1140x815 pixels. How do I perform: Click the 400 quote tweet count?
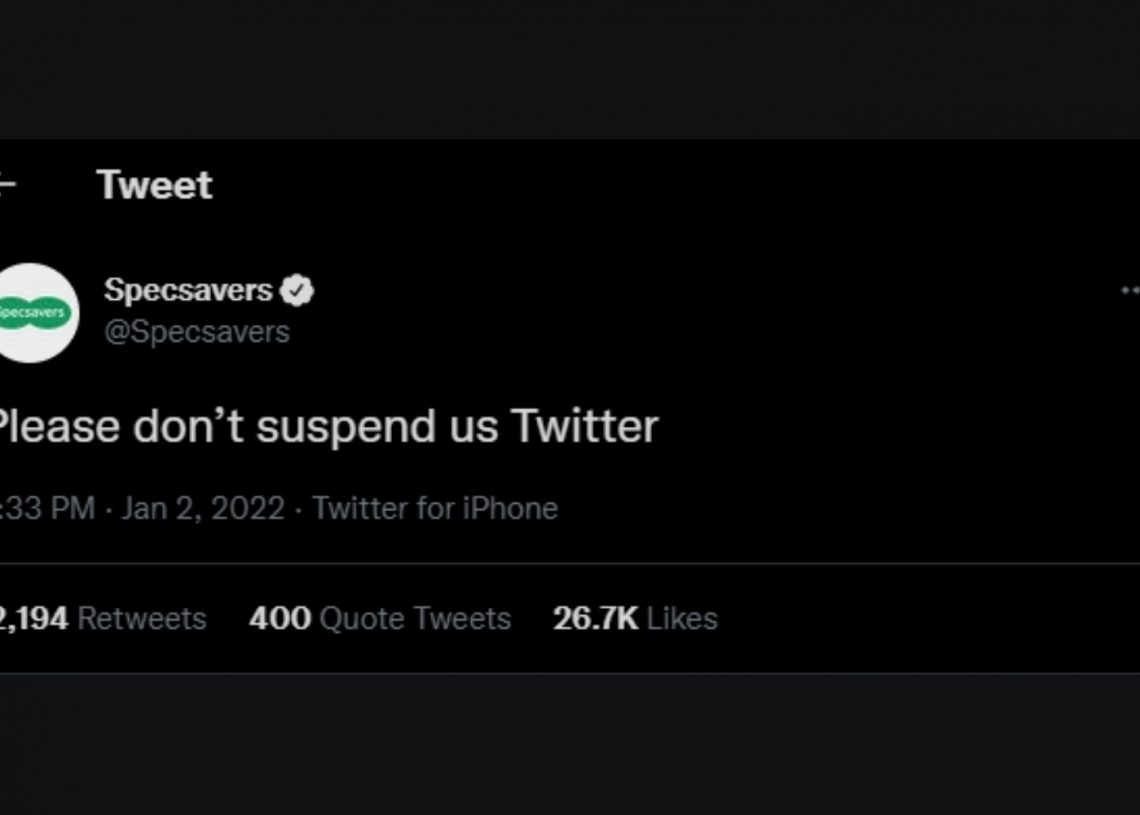tap(280, 619)
